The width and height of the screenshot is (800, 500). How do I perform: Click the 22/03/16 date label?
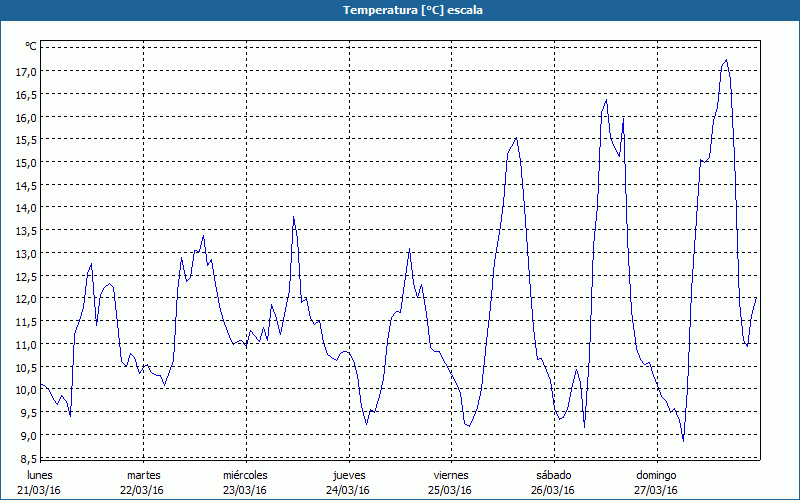(142, 490)
